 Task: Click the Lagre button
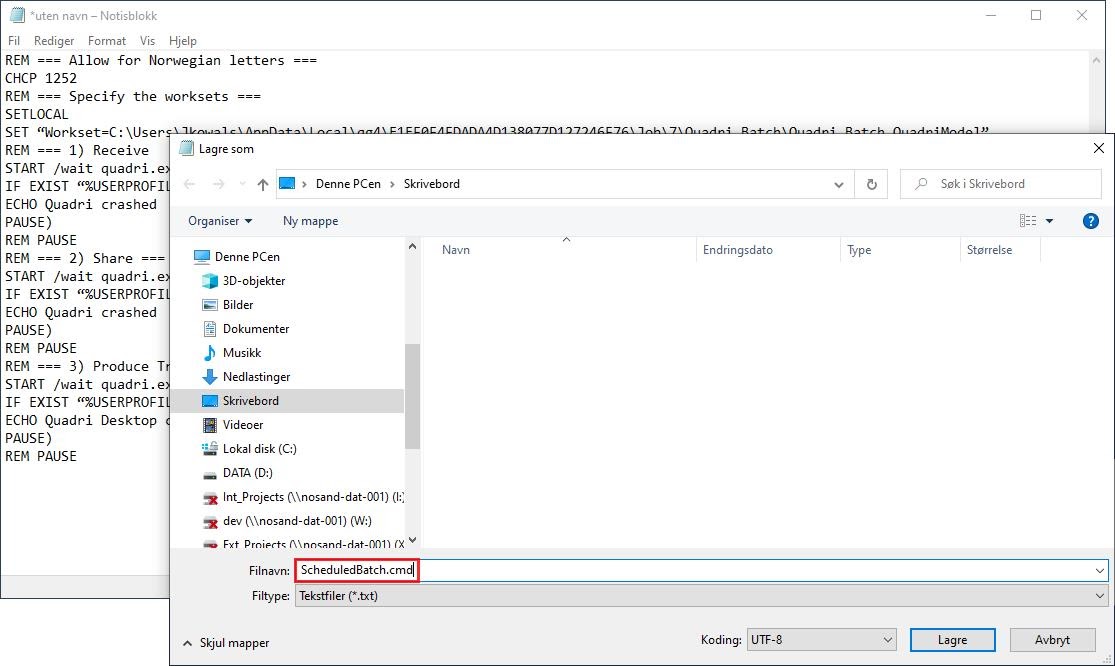click(x=952, y=640)
